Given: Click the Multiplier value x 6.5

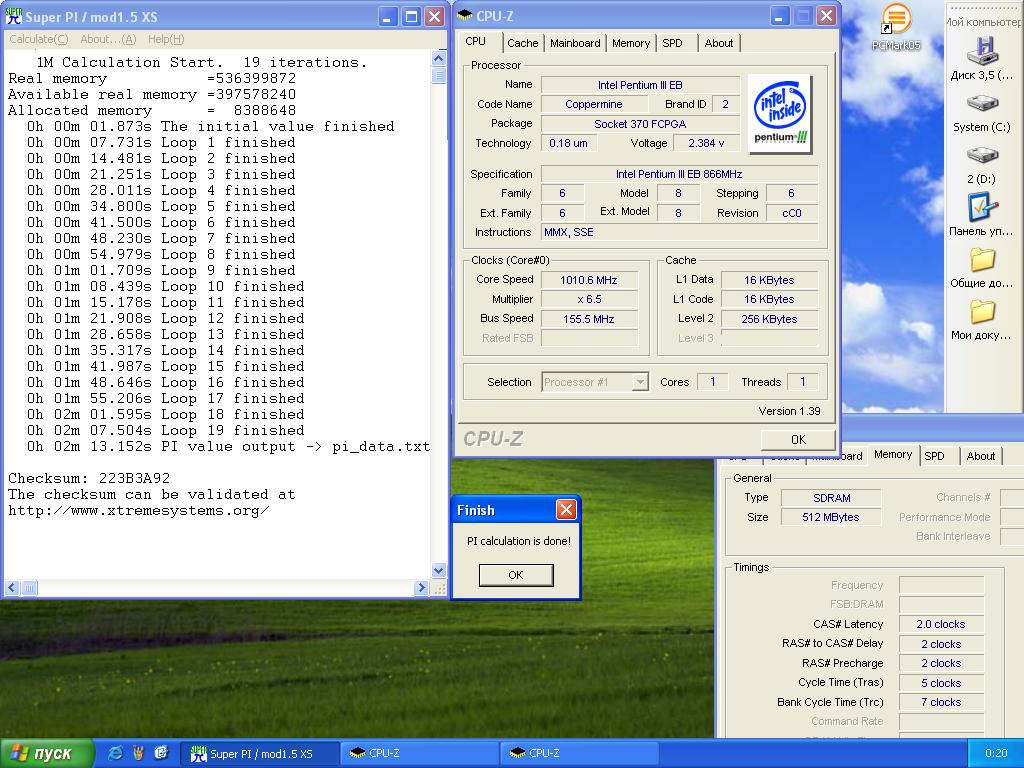Looking at the screenshot, I should coord(589,299).
